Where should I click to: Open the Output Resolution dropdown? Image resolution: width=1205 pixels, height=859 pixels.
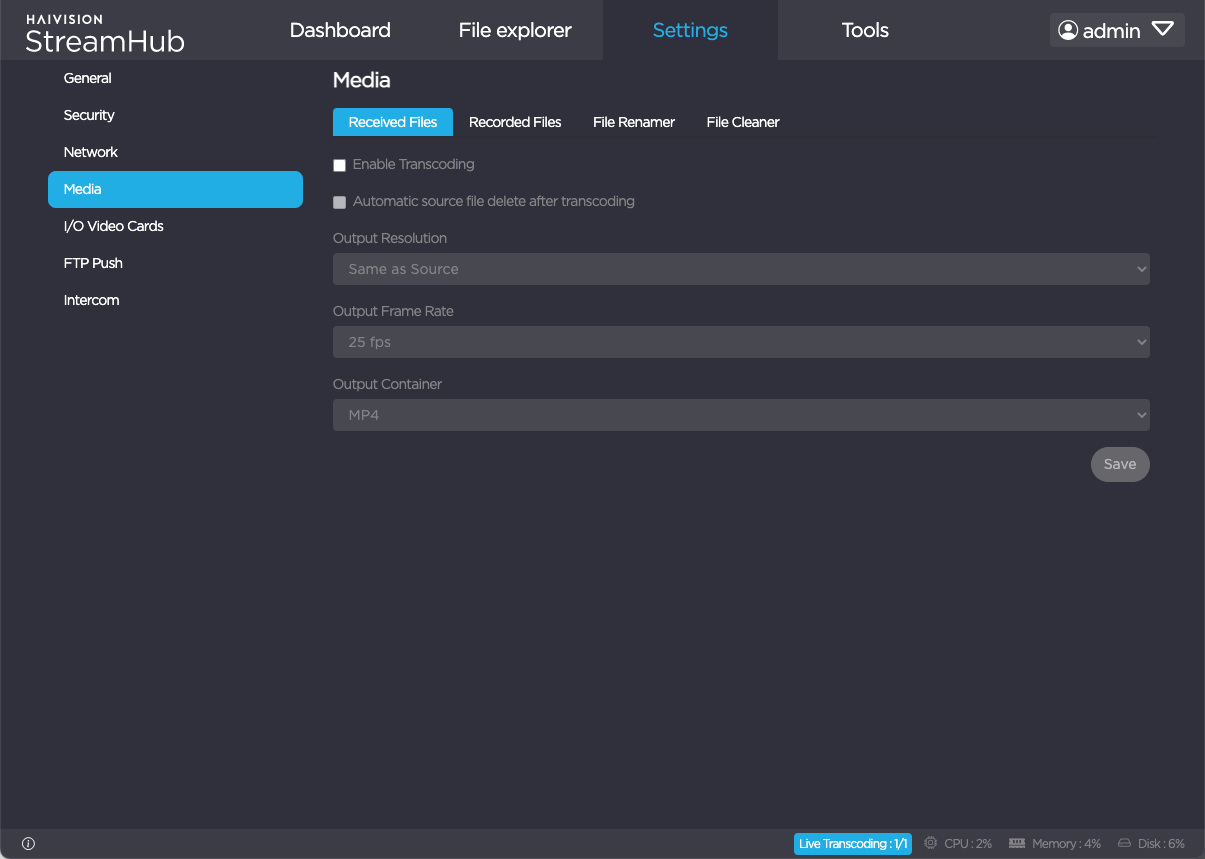coord(741,269)
